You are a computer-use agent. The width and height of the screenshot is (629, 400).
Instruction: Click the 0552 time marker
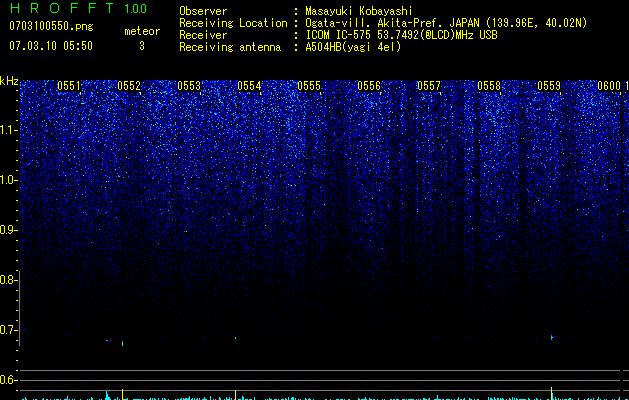(x=129, y=86)
